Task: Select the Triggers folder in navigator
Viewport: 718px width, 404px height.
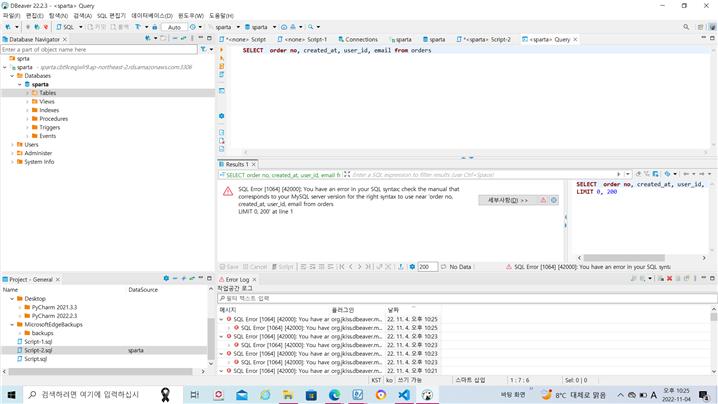Action: (x=49, y=127)
